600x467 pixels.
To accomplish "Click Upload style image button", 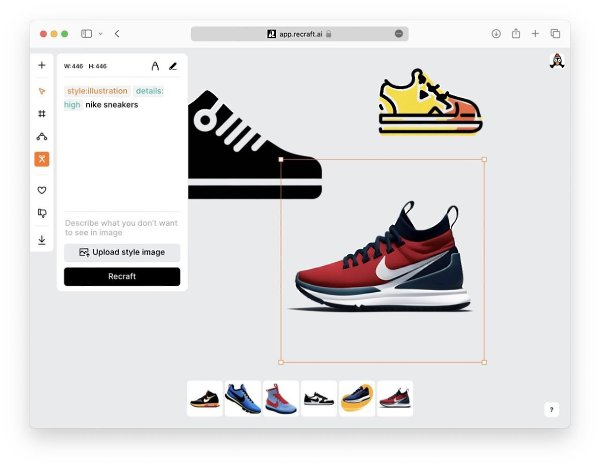I will [122, 252].
